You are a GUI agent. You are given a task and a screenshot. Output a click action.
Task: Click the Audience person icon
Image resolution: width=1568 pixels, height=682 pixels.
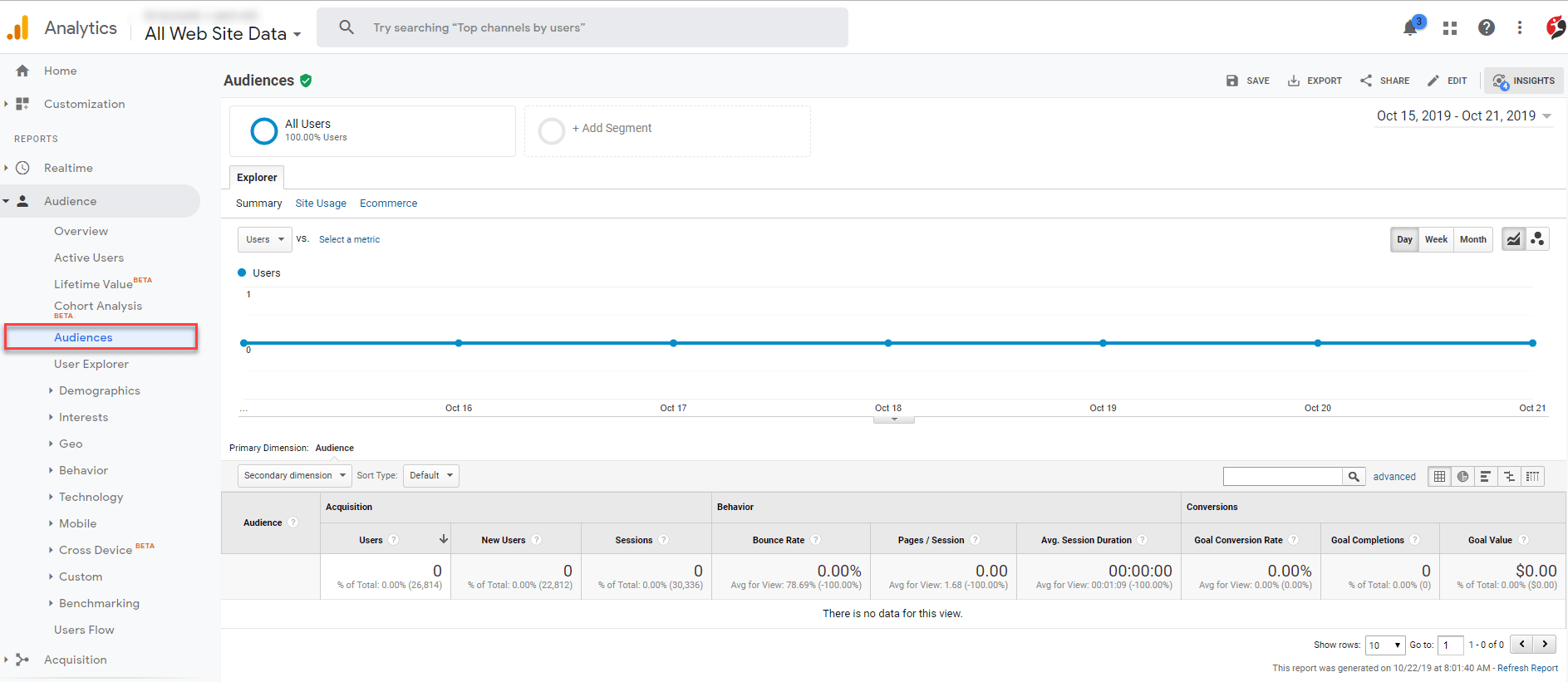click(22, 201)
